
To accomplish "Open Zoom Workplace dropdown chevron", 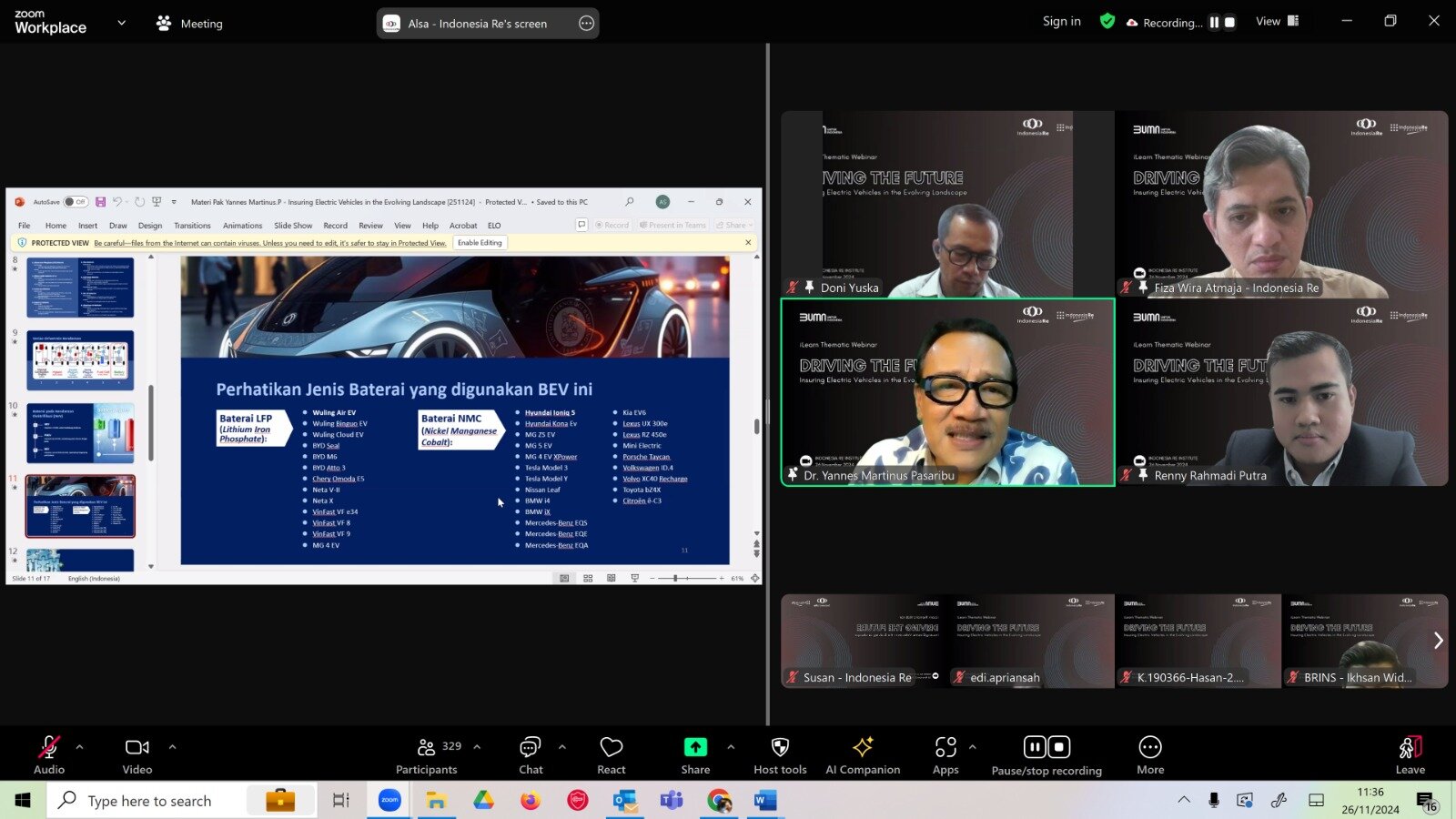I will pos(121,23).
